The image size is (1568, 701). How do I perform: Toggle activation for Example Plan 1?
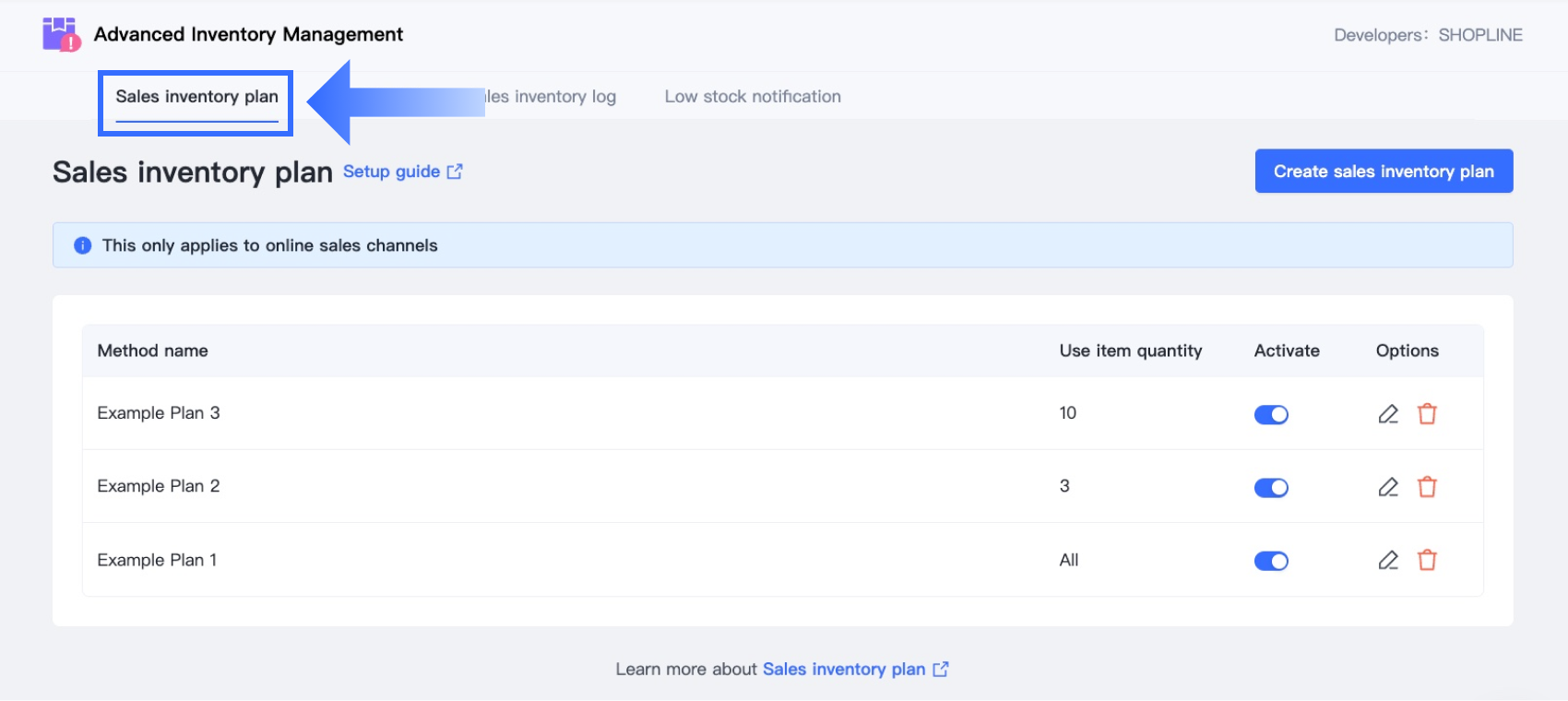pyautogui.click(x=1271, y=561)
